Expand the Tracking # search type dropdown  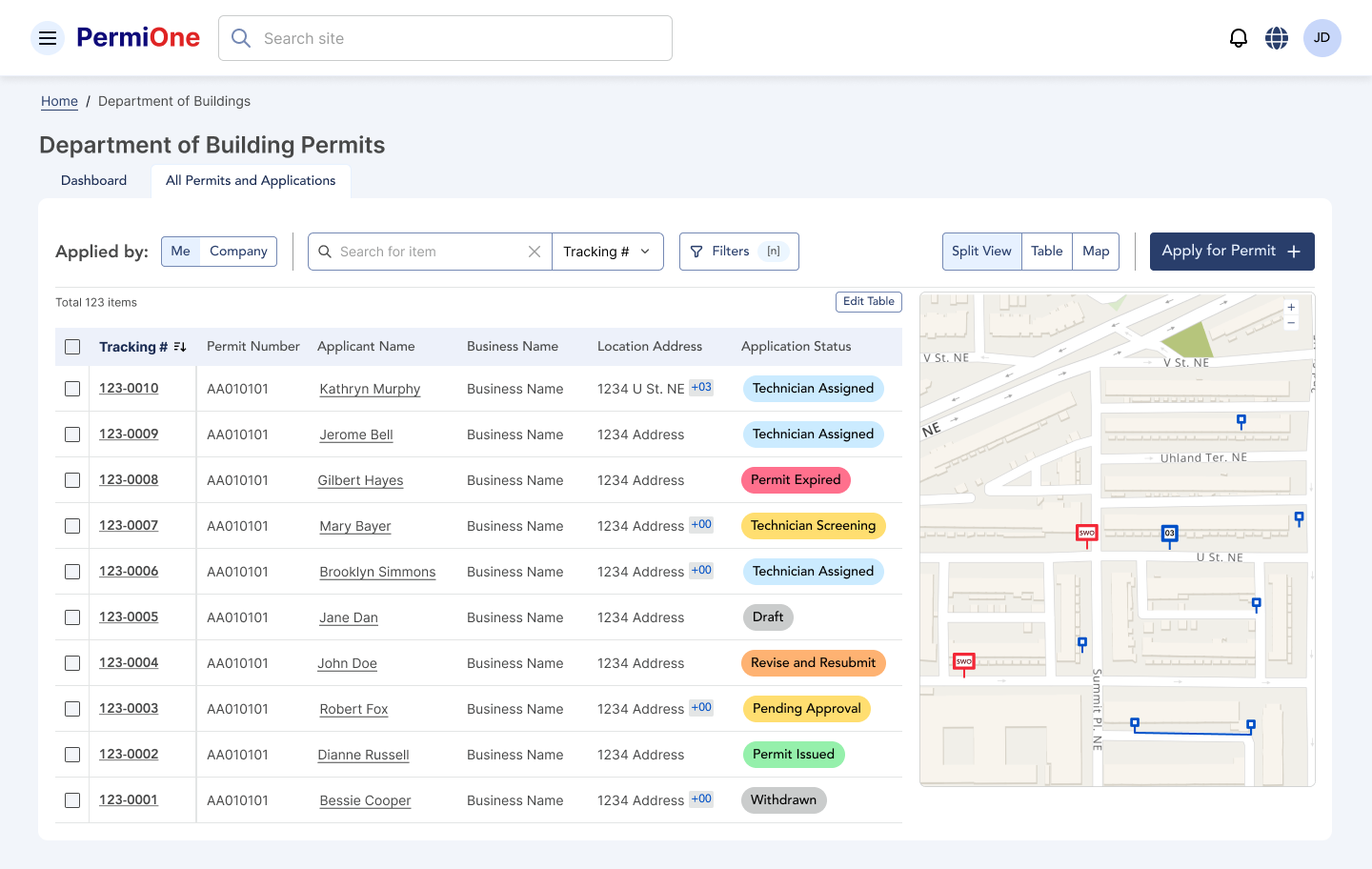[x=607, y=252]
